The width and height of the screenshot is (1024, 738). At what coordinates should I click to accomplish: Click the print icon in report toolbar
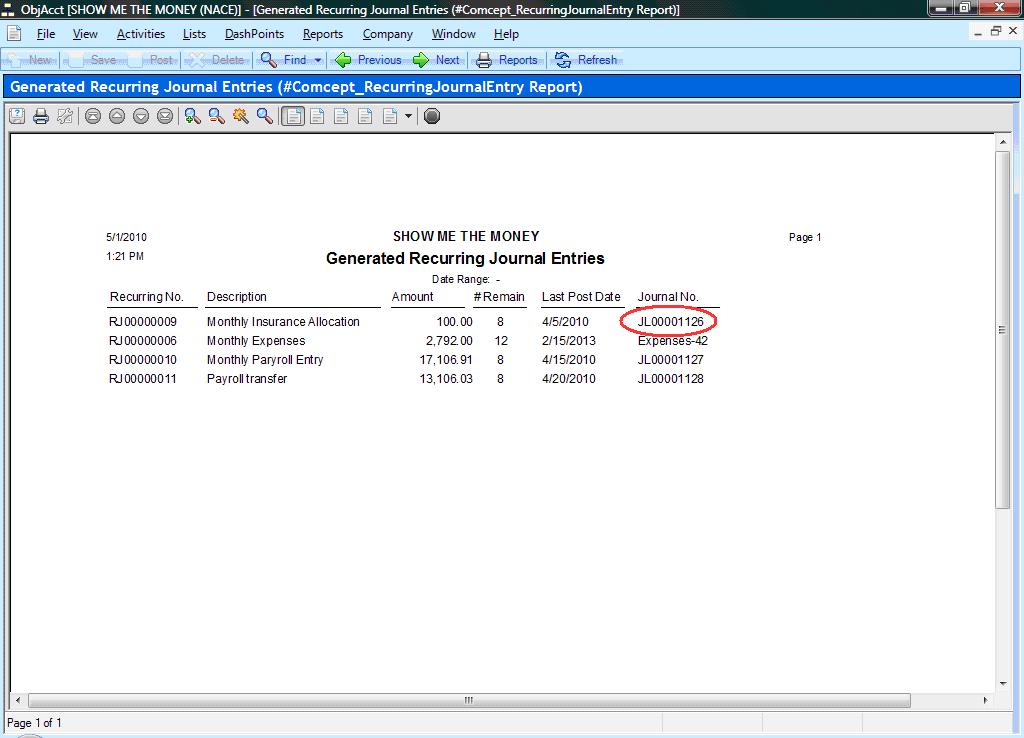[41, 116]
